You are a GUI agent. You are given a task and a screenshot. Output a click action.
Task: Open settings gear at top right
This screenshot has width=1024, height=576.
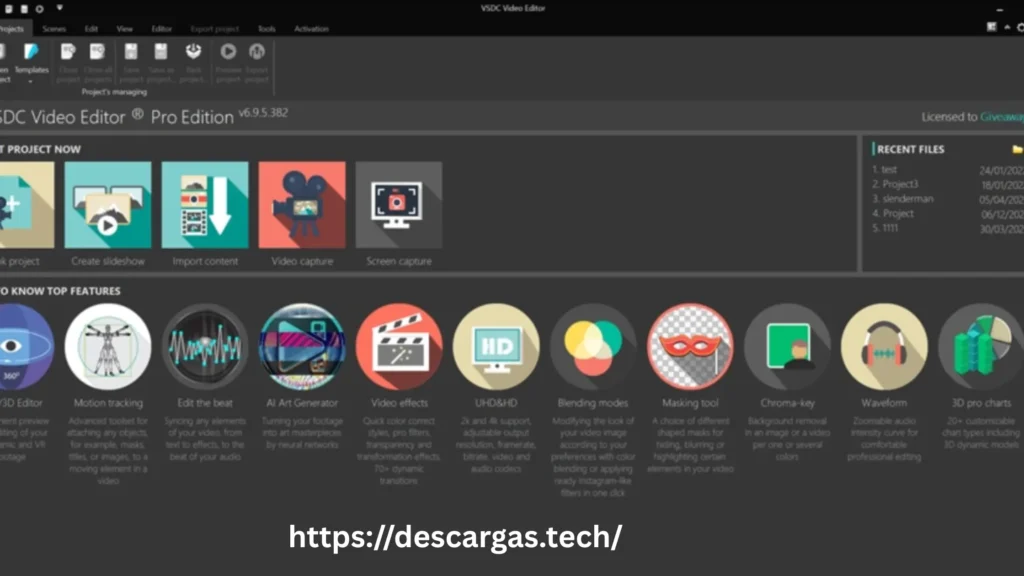1020,27
